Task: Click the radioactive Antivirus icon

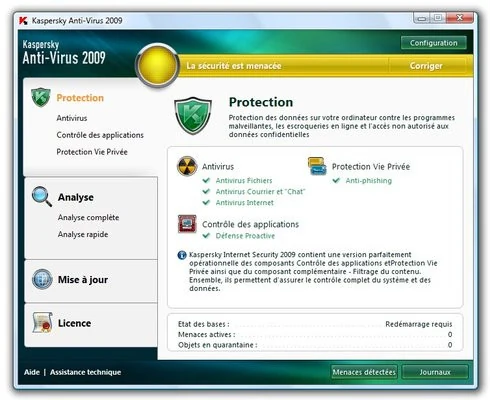Action: tap(187, 166)
